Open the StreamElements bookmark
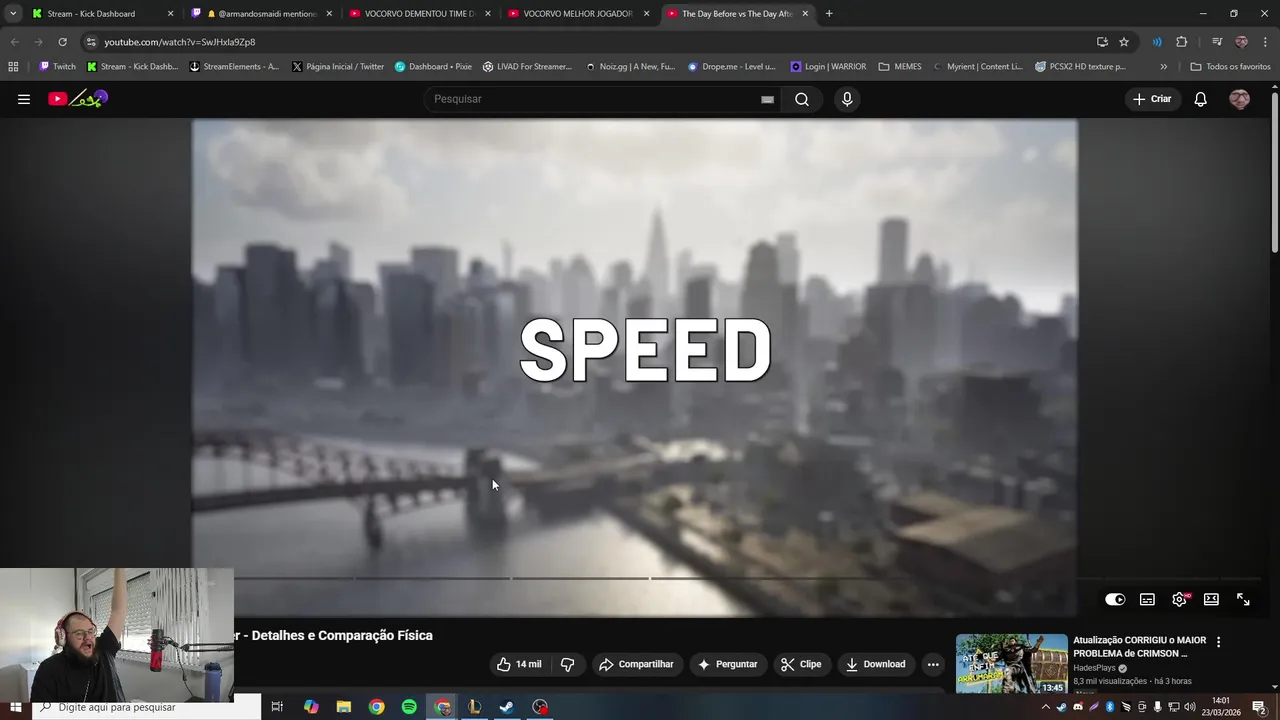Viewport: 1280px width, 720px height. pyautogui.click(x=235, y=66)
